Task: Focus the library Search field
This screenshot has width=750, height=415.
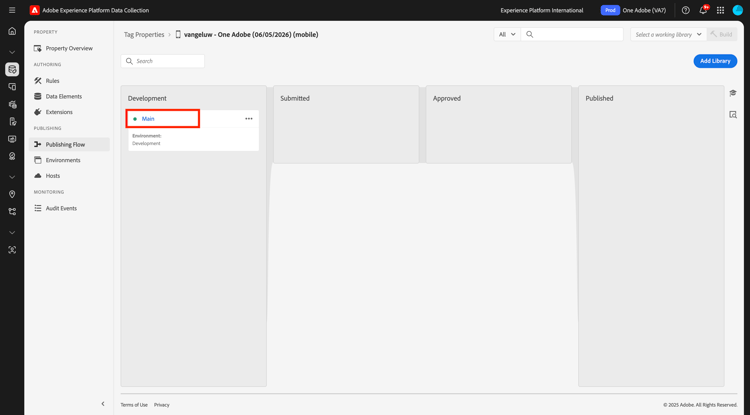Action: pos(163,61)
